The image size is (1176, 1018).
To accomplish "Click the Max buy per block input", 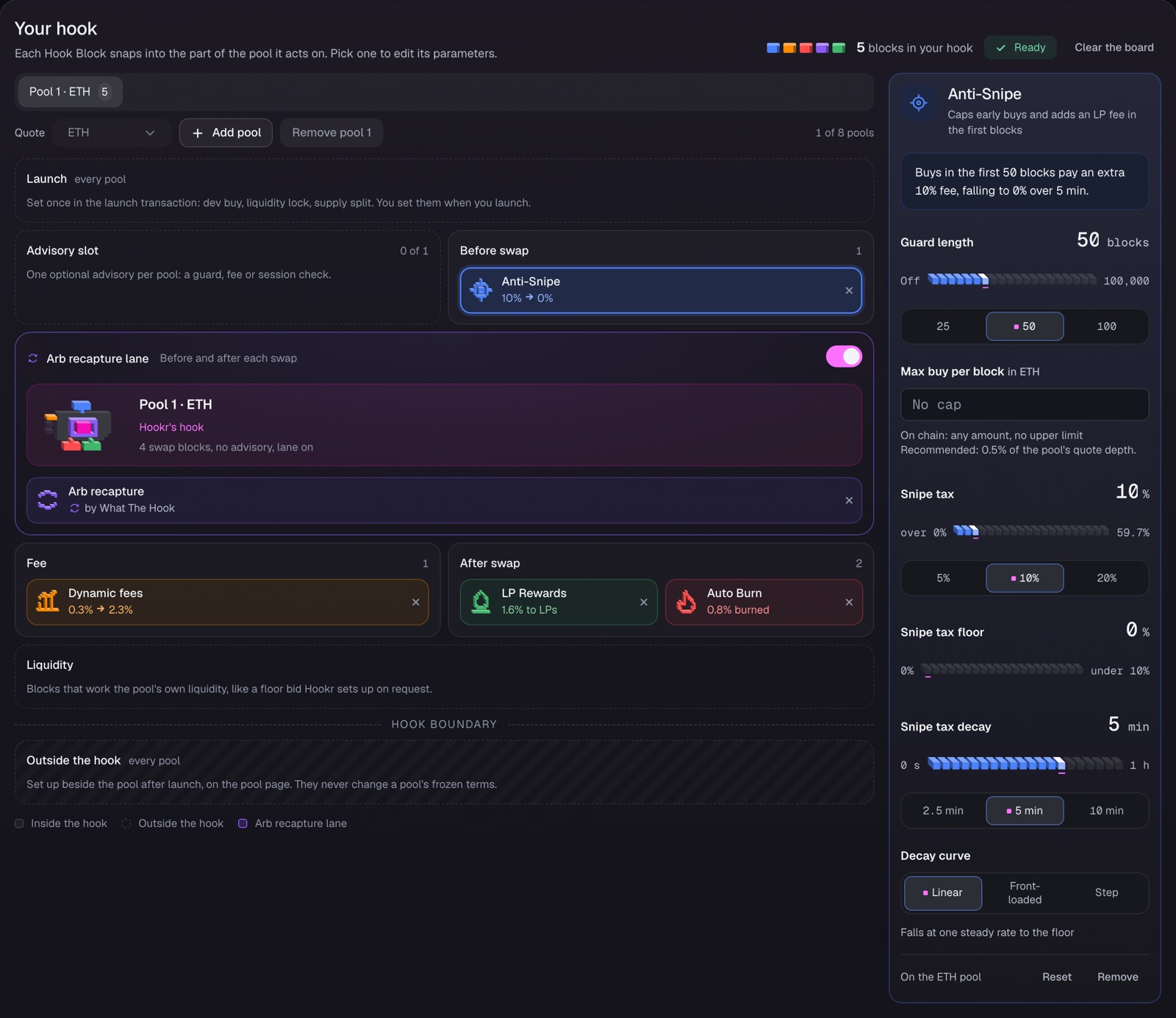I will [x=1025, y=404].
